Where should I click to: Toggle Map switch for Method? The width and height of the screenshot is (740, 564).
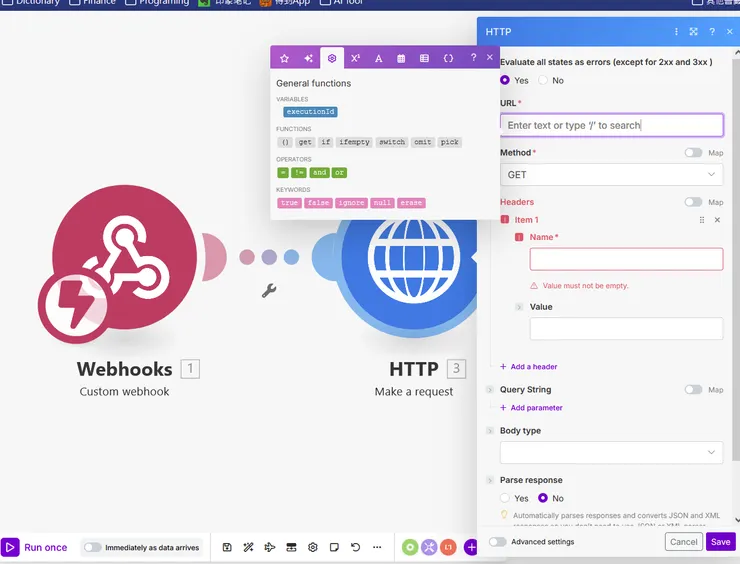[x=693, y=152]
